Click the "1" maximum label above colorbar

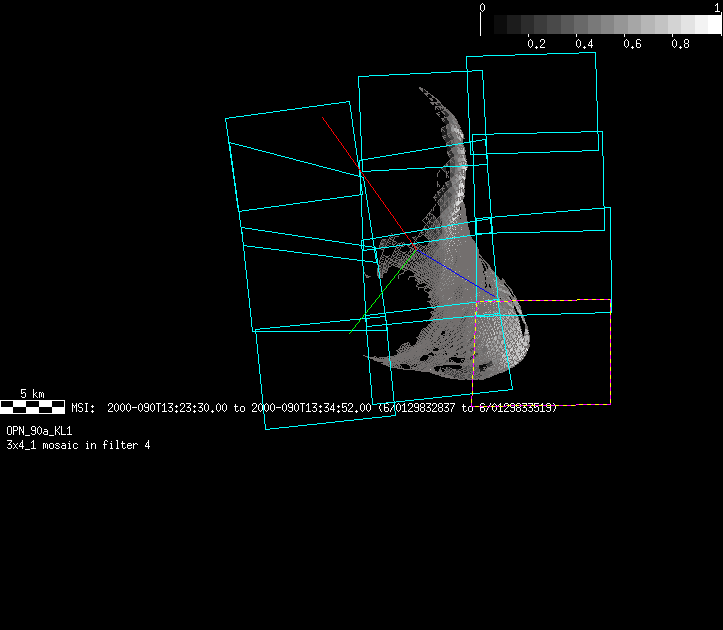pos(718,7)
